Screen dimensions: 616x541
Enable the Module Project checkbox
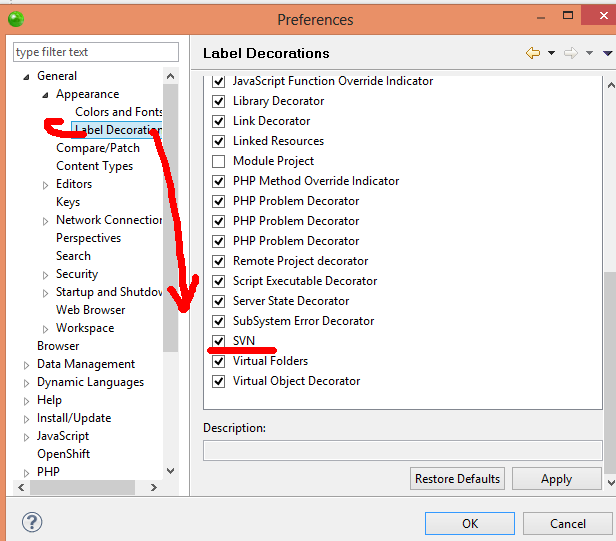tap(219, 161)
